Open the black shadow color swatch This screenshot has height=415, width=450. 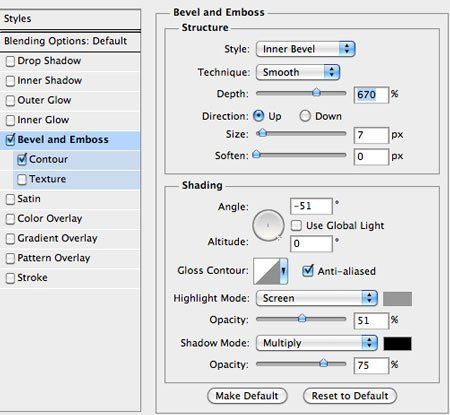point(397,344)
